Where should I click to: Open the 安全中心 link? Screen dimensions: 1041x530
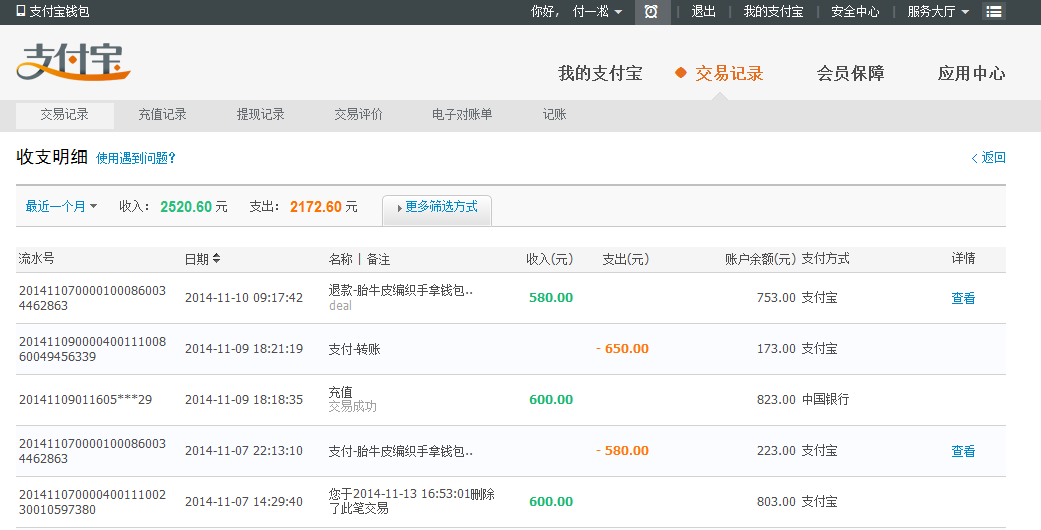tap(855, 12)
